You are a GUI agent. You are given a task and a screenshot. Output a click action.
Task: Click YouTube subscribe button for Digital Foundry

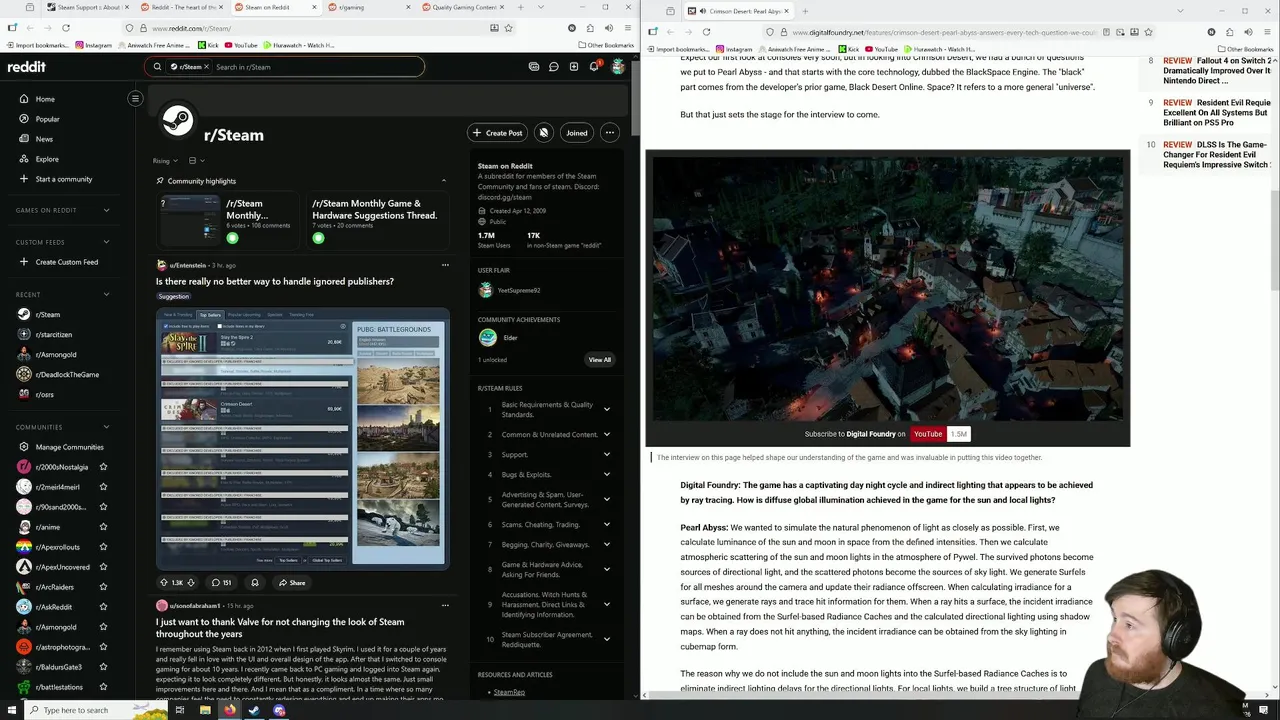[928, 434]
